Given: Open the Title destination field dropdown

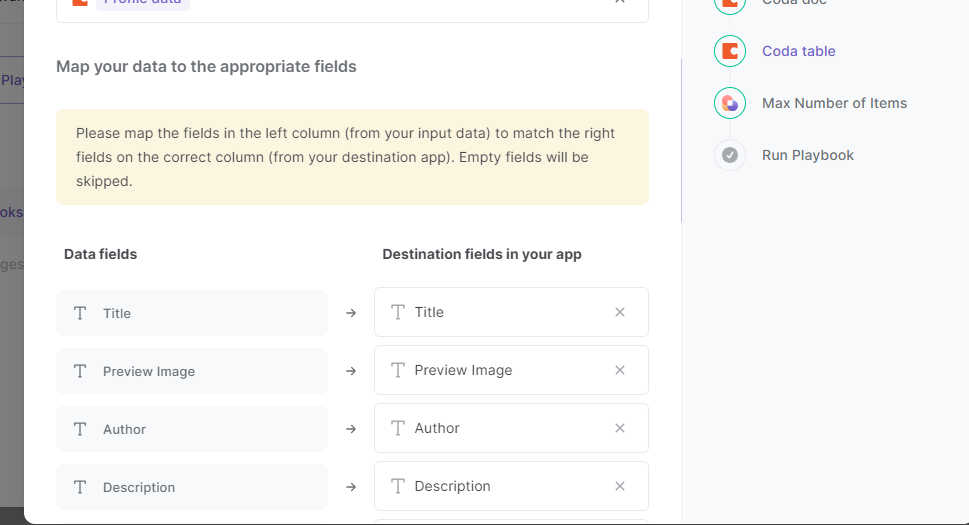Looking at the screenshot, I should [511, 312].
